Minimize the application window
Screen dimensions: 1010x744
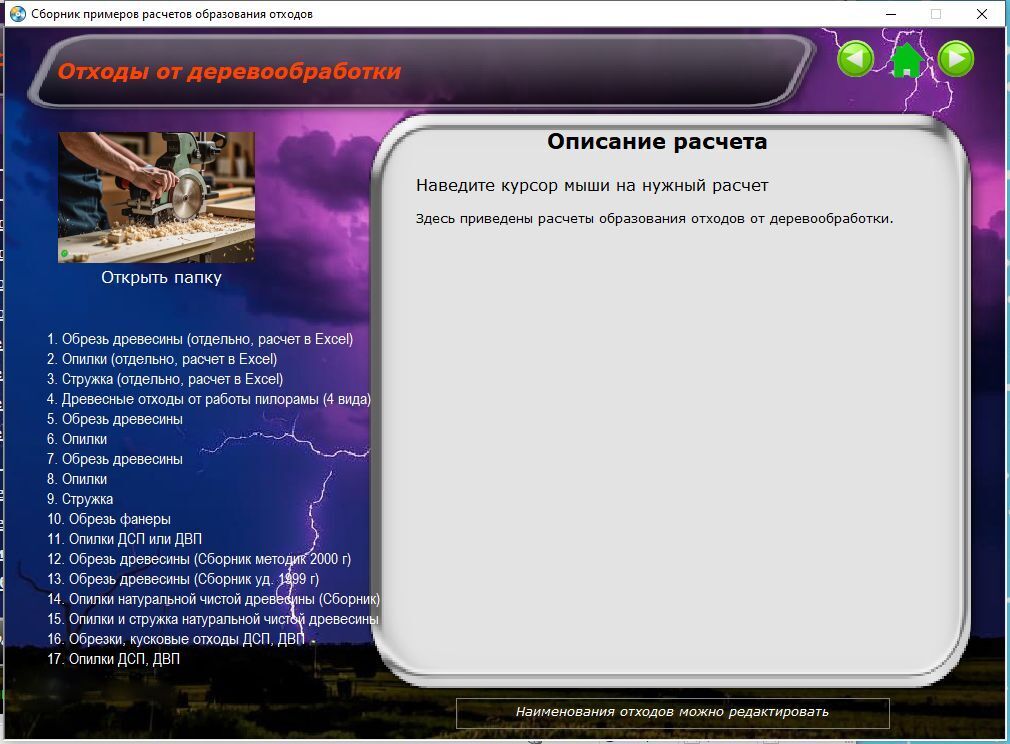(891, 14)
